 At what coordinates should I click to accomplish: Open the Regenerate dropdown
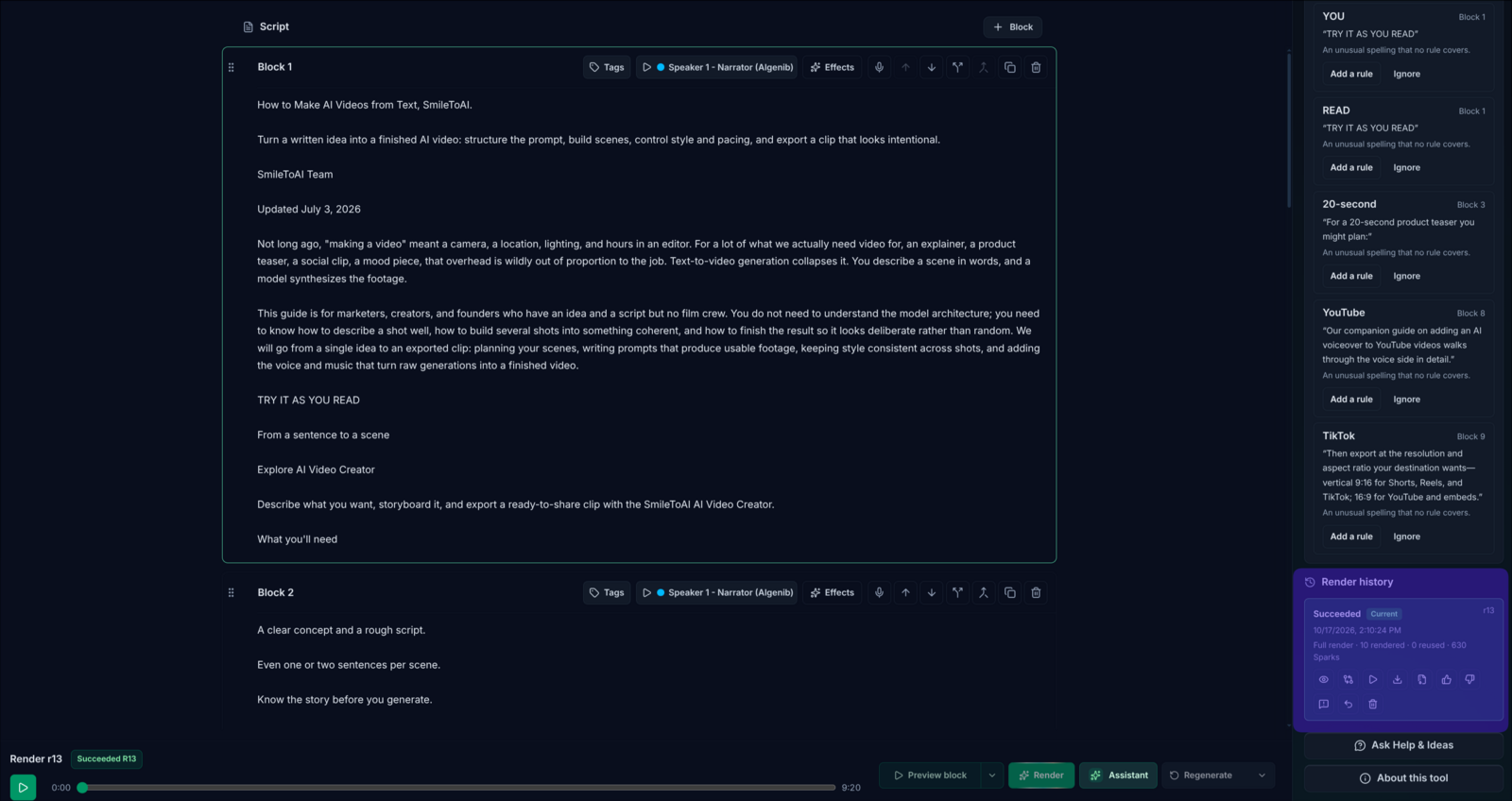(x=1262, y=775)
